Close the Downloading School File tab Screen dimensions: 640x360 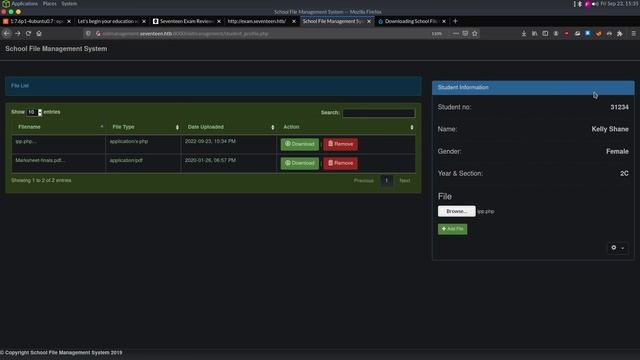pyautogui.click(x=444, y=21)
